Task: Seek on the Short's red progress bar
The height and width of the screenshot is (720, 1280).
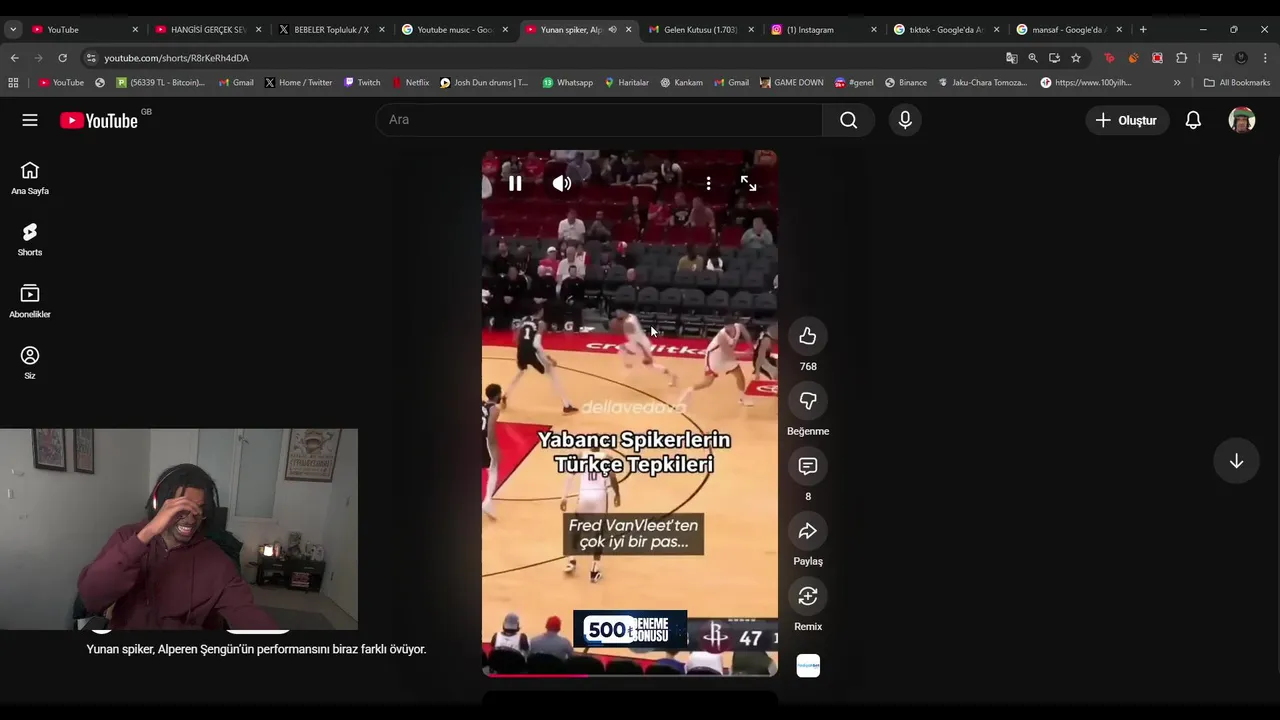Action: (x=630, y=675)
